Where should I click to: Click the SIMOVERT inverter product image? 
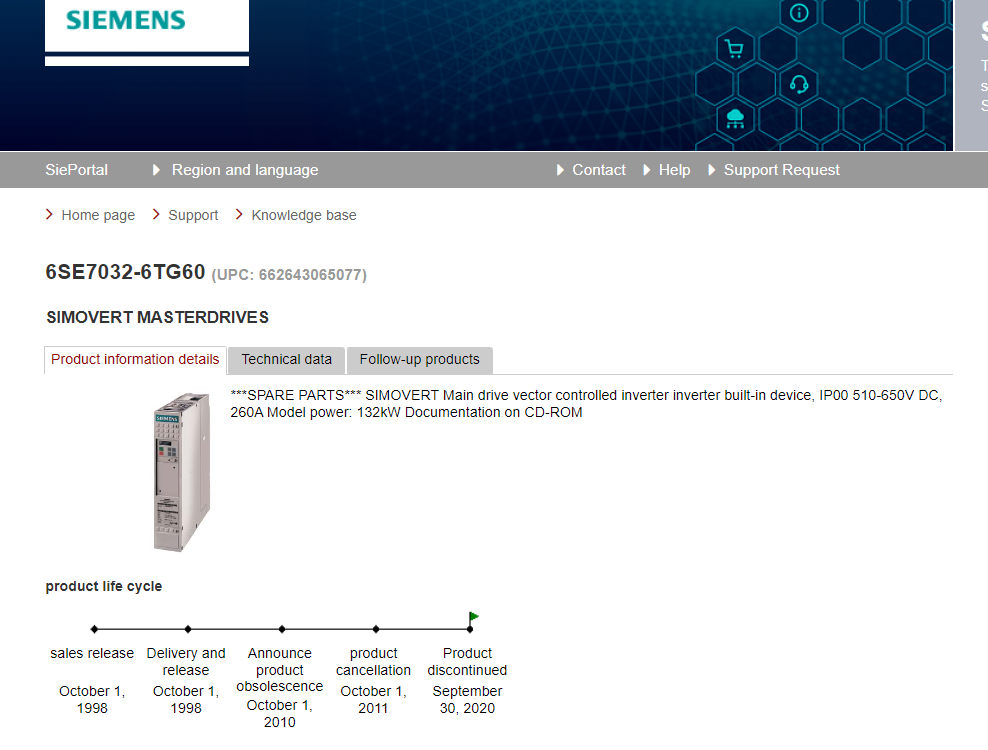coord(180,471)
